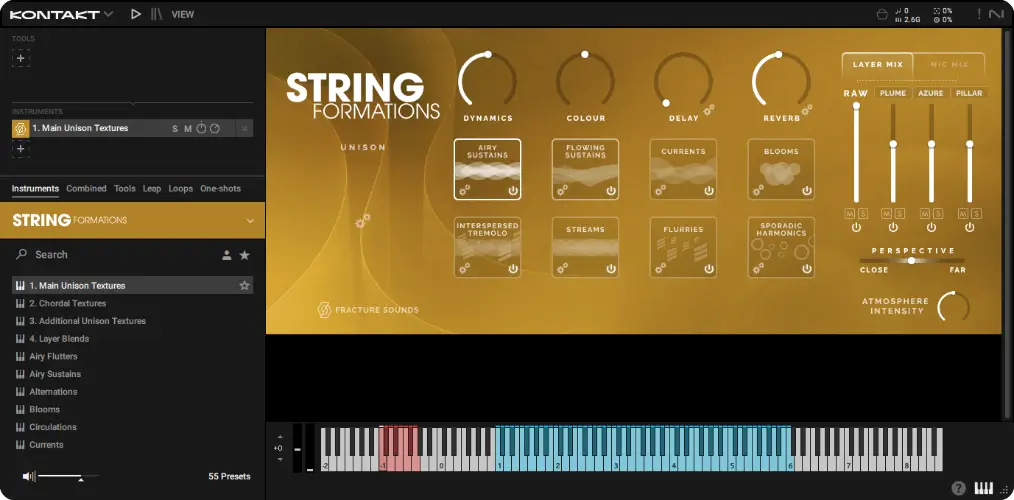Viewport: 1014px width, 500px height.
Task: Click the Colour knob
Action: coord(585,81)
